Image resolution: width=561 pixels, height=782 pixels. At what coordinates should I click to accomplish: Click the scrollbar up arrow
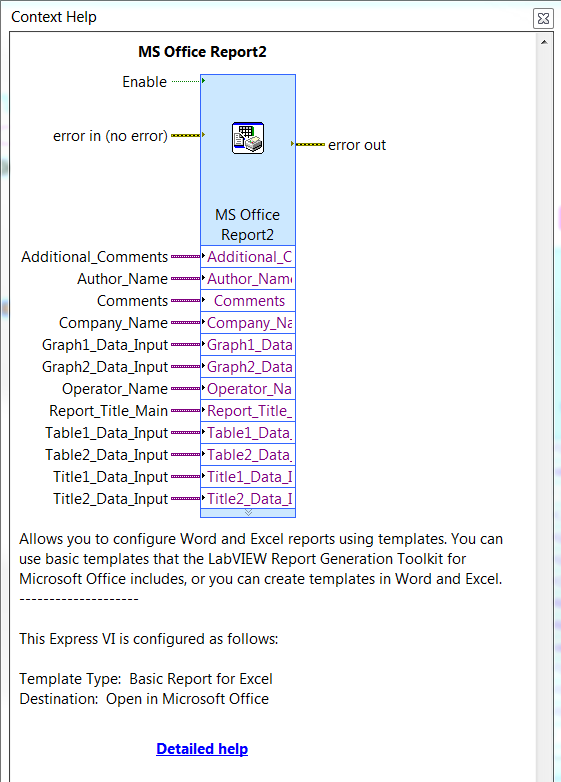pyautogui.click(x=544, y=42)
